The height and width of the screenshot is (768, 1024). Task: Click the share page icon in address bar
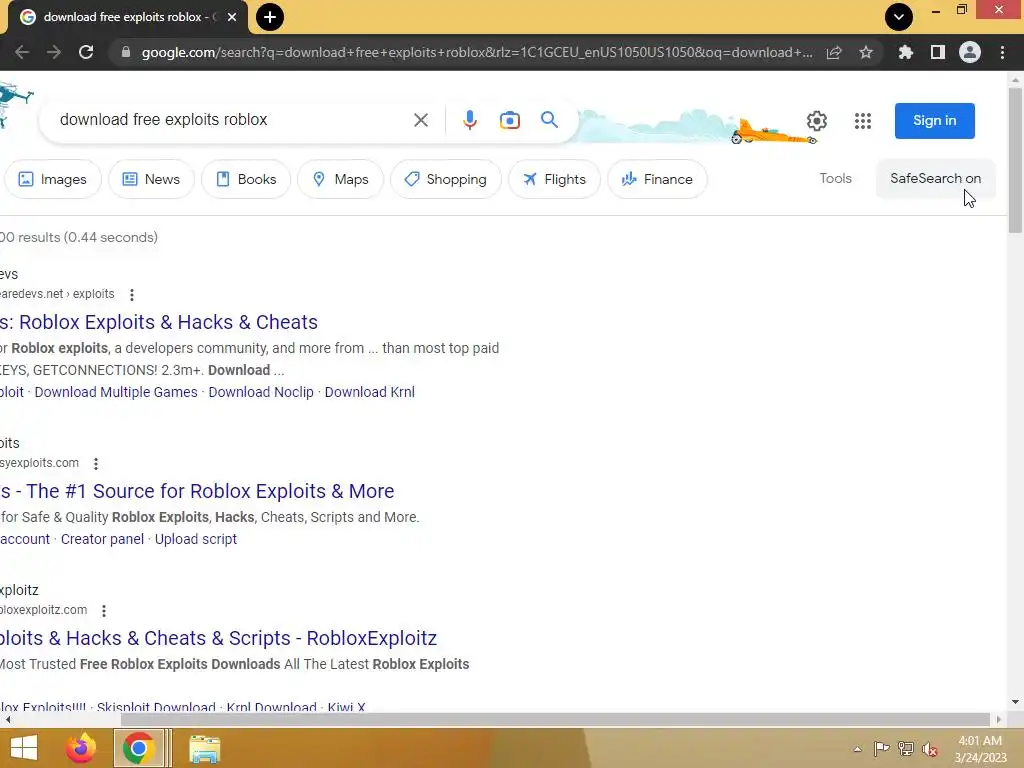[834, 52]
